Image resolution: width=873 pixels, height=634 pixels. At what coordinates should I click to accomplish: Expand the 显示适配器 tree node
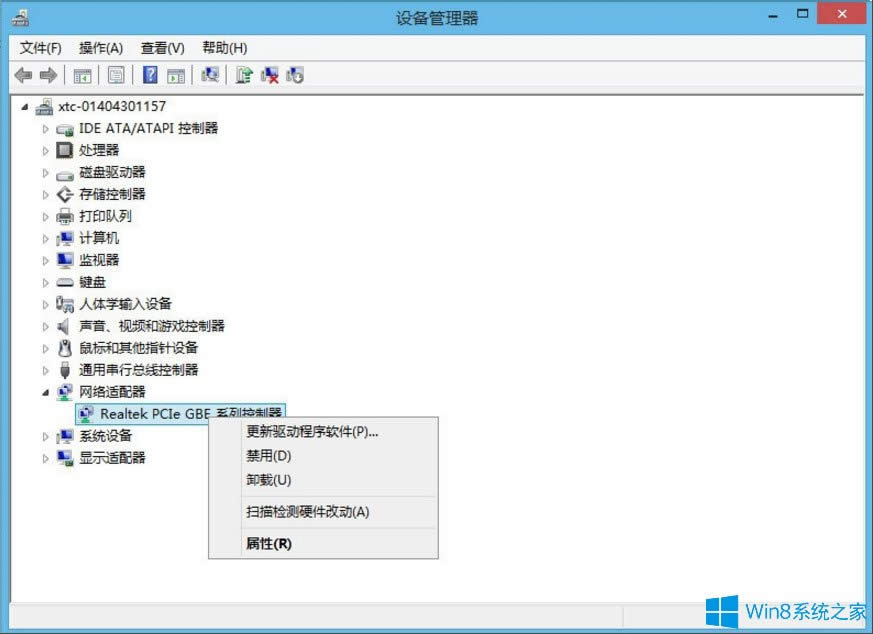click(46, 457)
